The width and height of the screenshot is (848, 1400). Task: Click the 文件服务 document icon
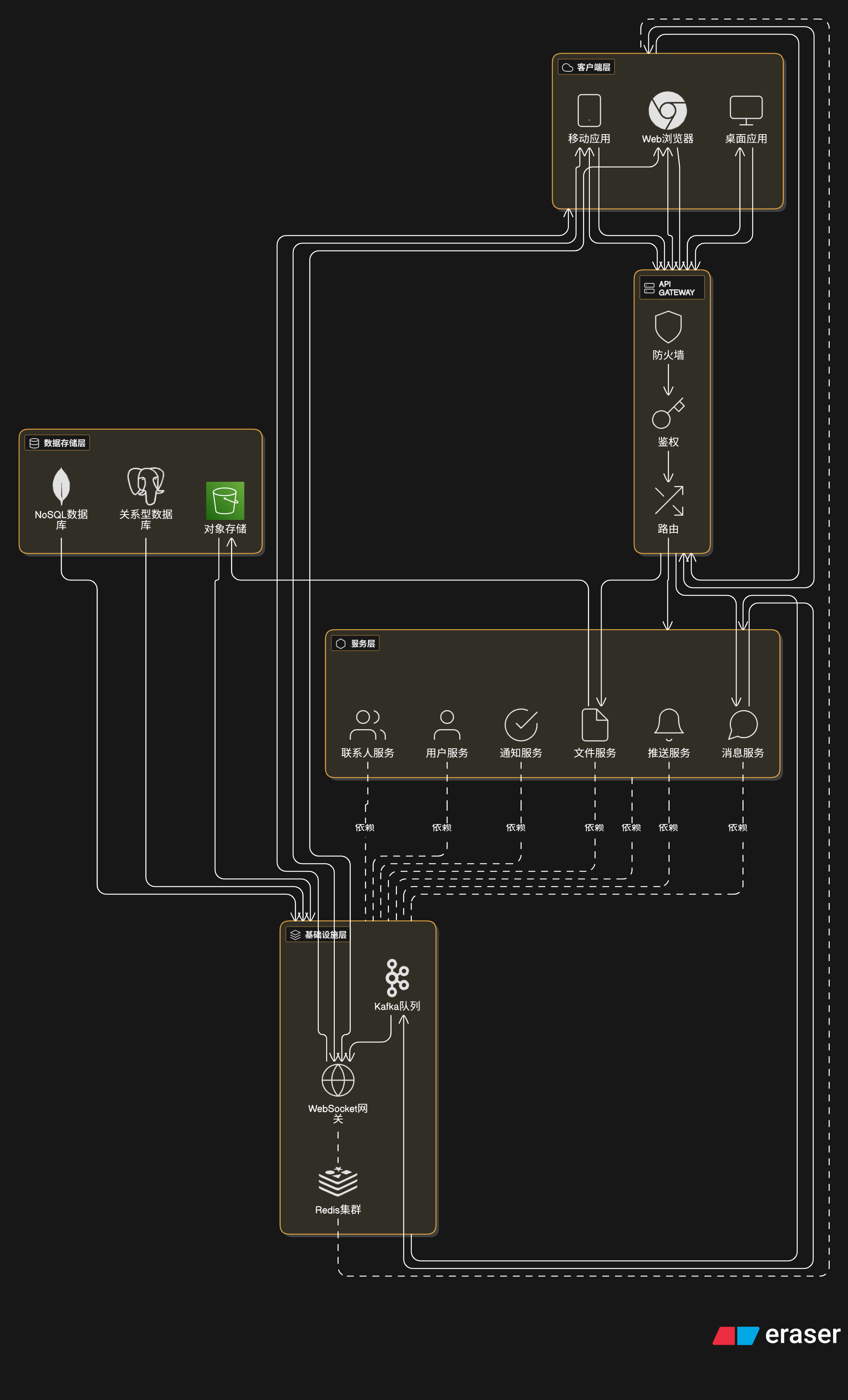594,725
